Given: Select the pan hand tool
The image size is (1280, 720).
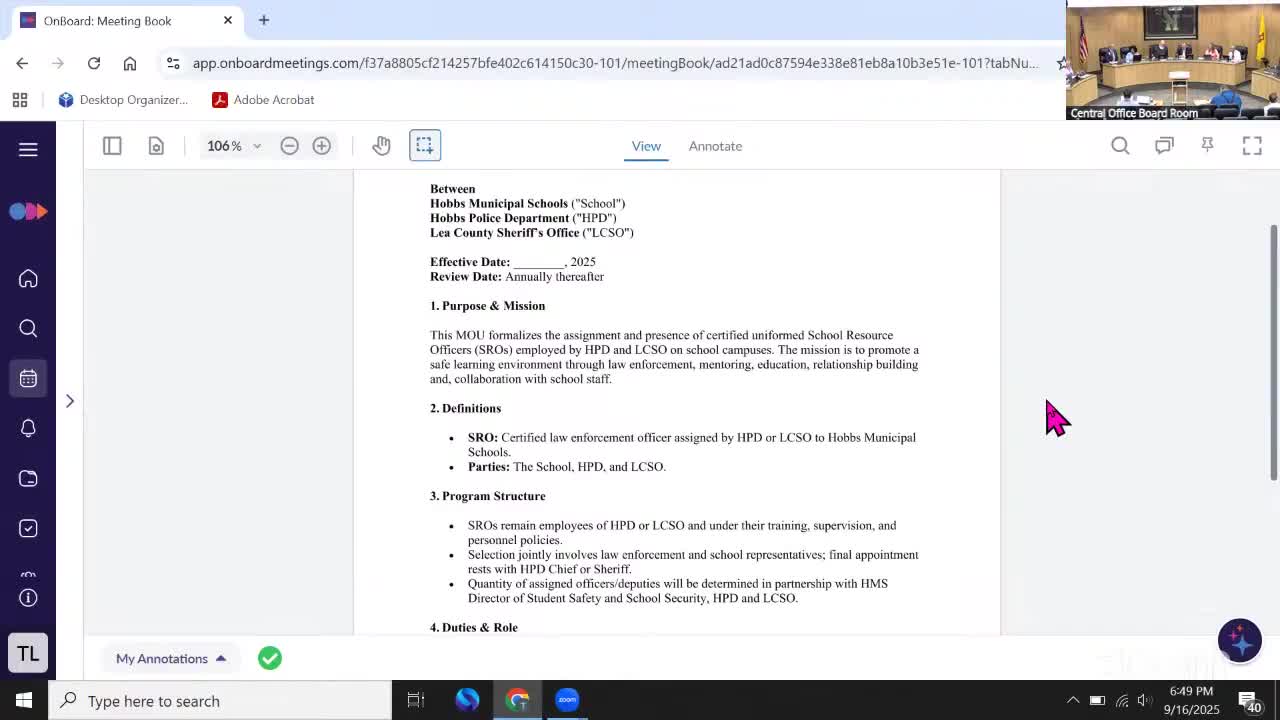Looking at the screenshot, I should point(381,146).
